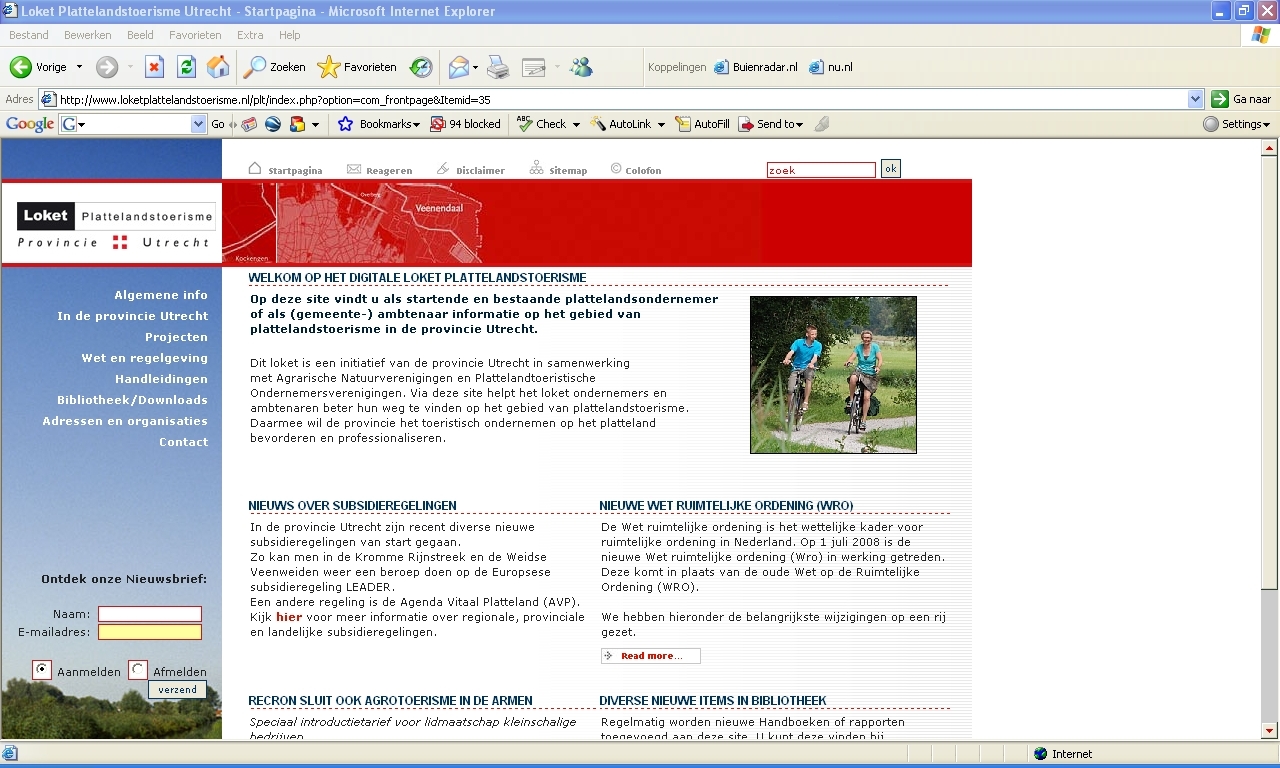Click the 94 blocked popup blocker
Viewport: 1280px width, 768px height.
[x=465, y=124]
